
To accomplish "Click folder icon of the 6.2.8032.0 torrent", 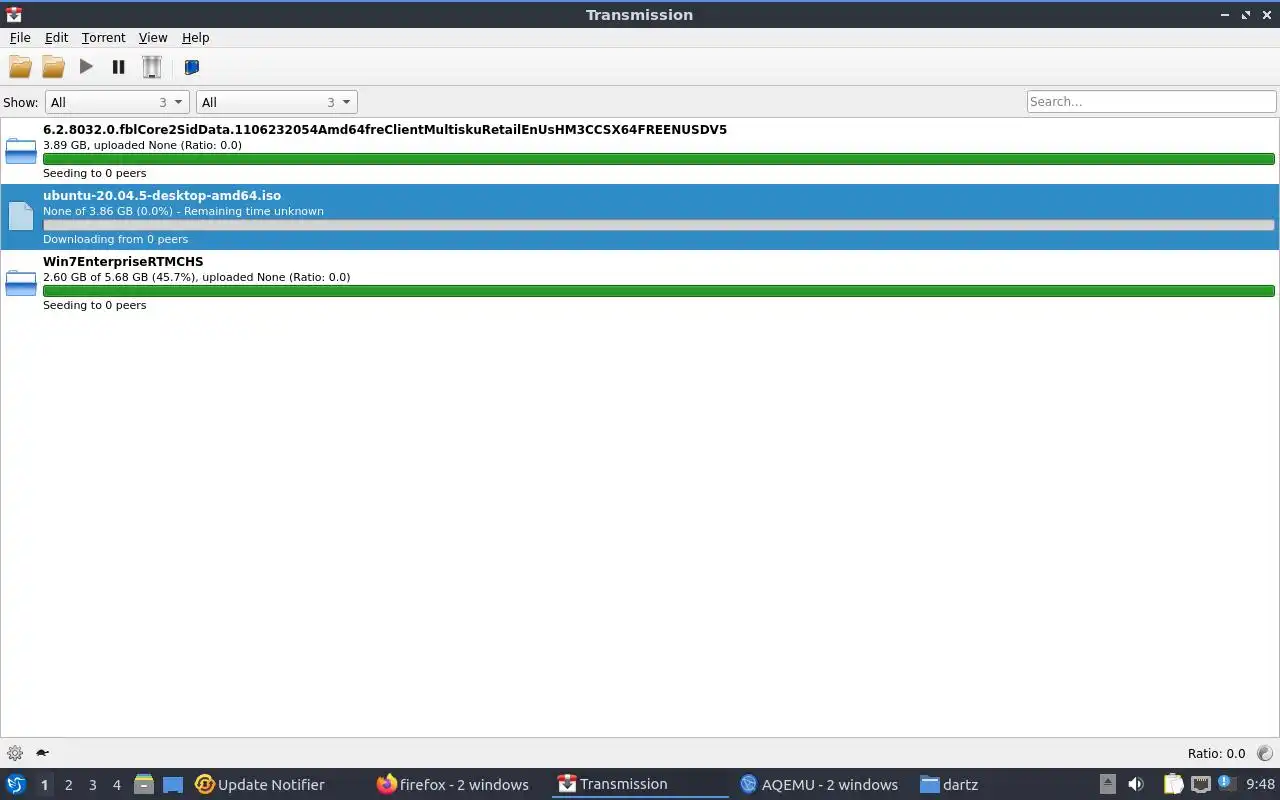I will 21,151.
